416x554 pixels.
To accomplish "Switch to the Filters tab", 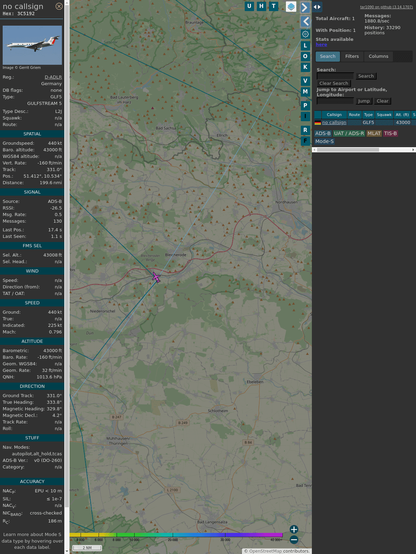I will pos(352,56).
